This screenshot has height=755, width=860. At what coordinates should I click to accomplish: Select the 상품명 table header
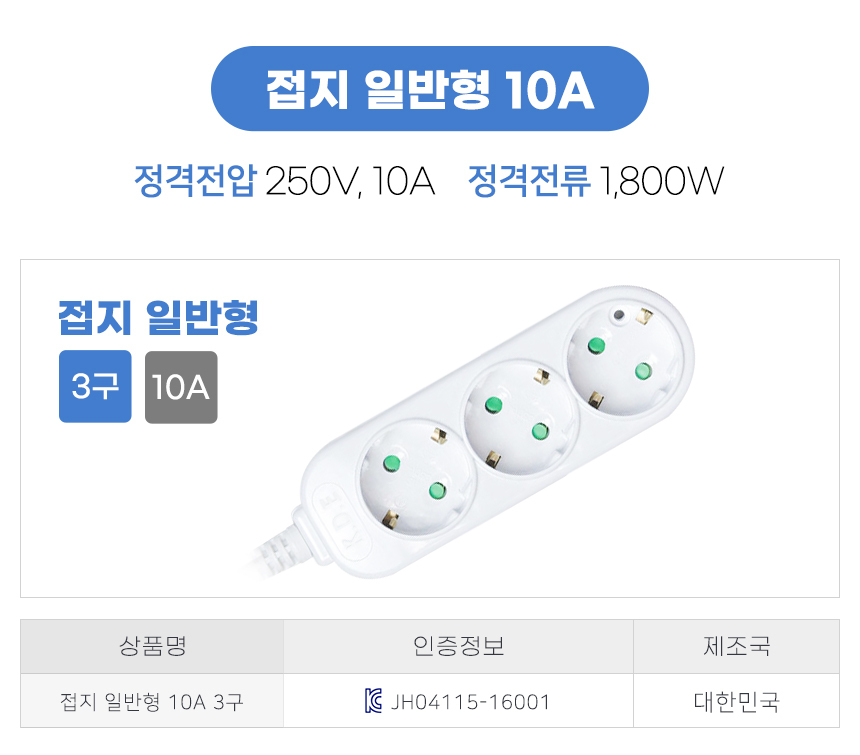click(x=152, y=647)
